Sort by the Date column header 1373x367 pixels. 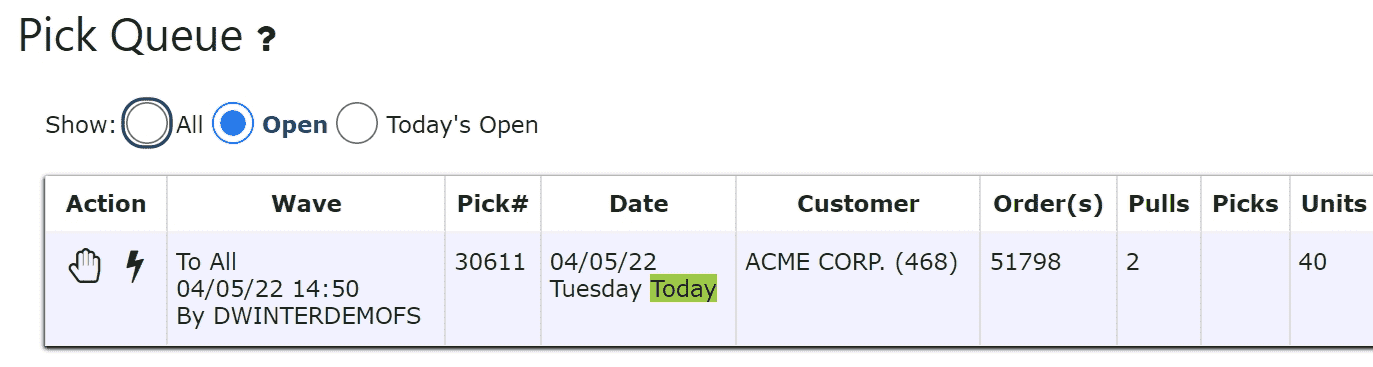[638, 204]
